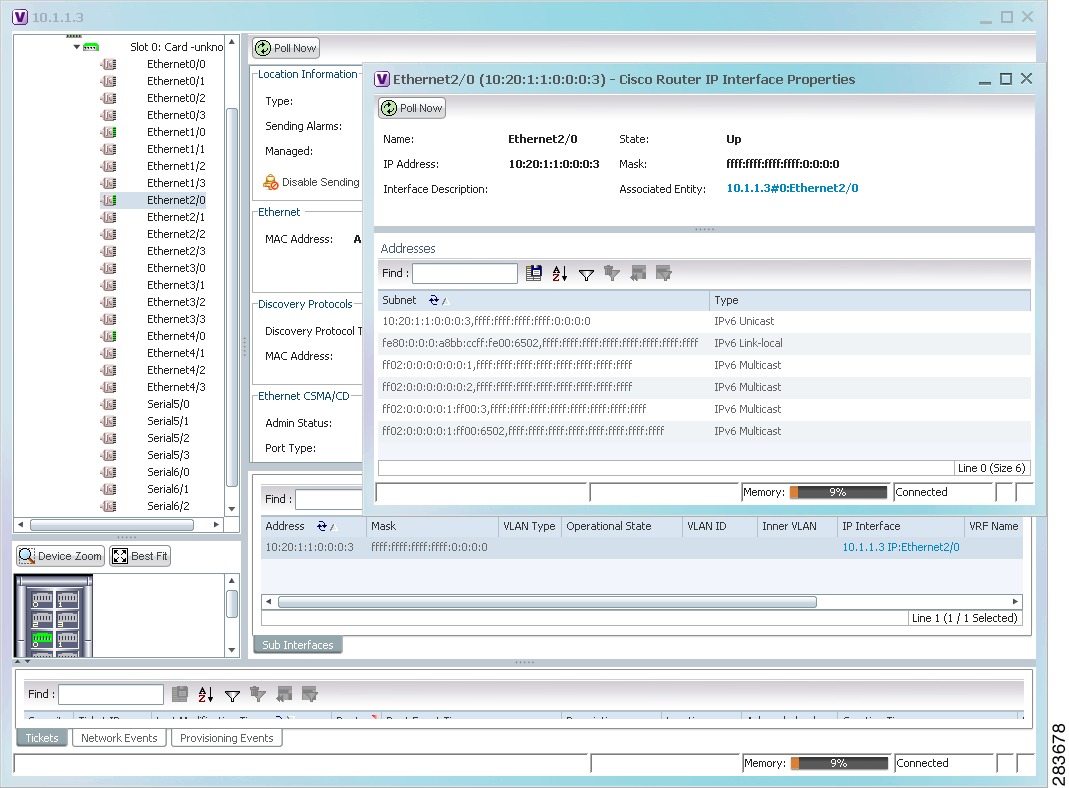Poll Now in the main 10.1.1.3 window
The height and width of the screenshot is (788, 1069).
click(286, 48)
